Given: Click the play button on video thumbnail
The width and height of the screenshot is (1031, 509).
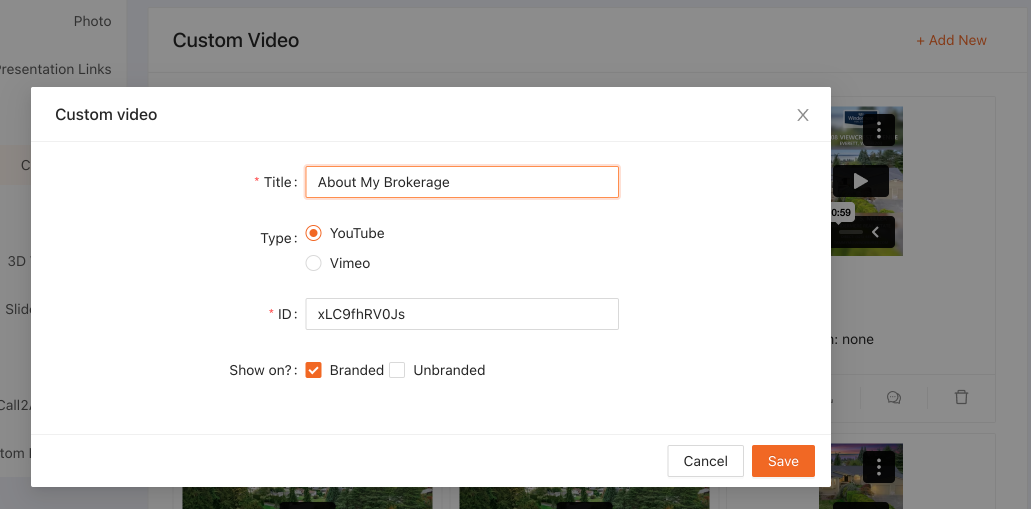Looking at the screenshot, I should click(x=860, y=181).
